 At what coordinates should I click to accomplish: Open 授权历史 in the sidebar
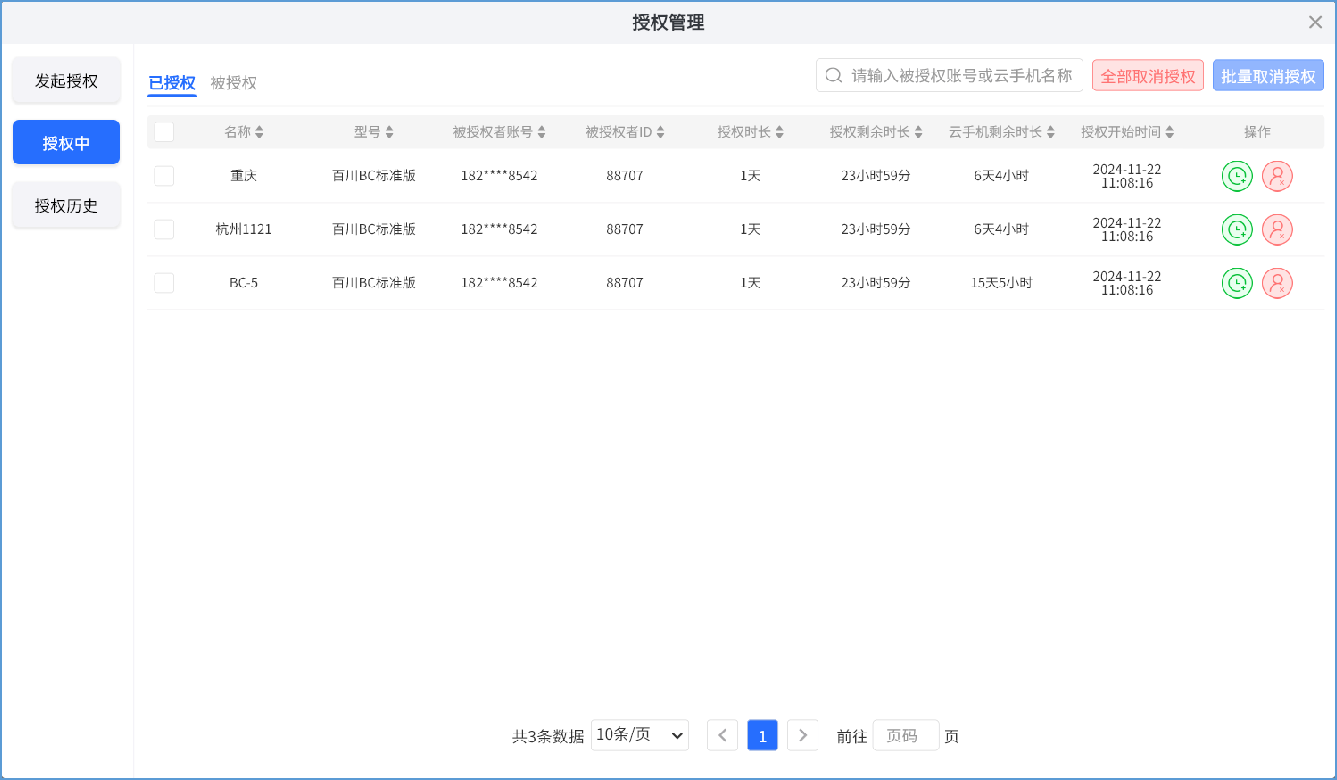(66, 206)
